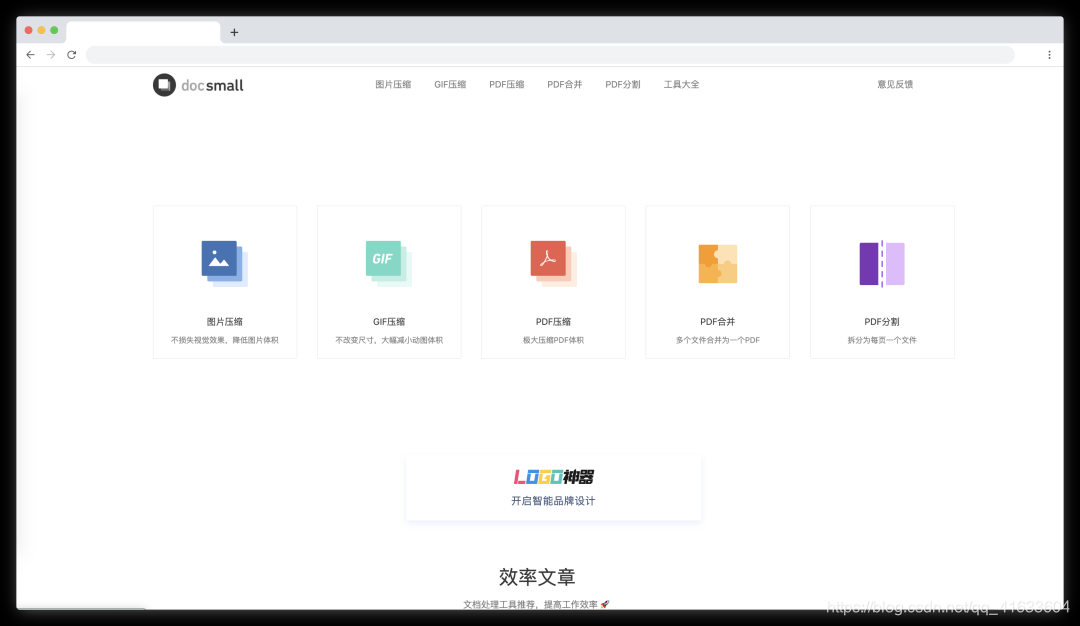
Task: Click description 拆分为每页一个文件
Action: tap(882, 340)
